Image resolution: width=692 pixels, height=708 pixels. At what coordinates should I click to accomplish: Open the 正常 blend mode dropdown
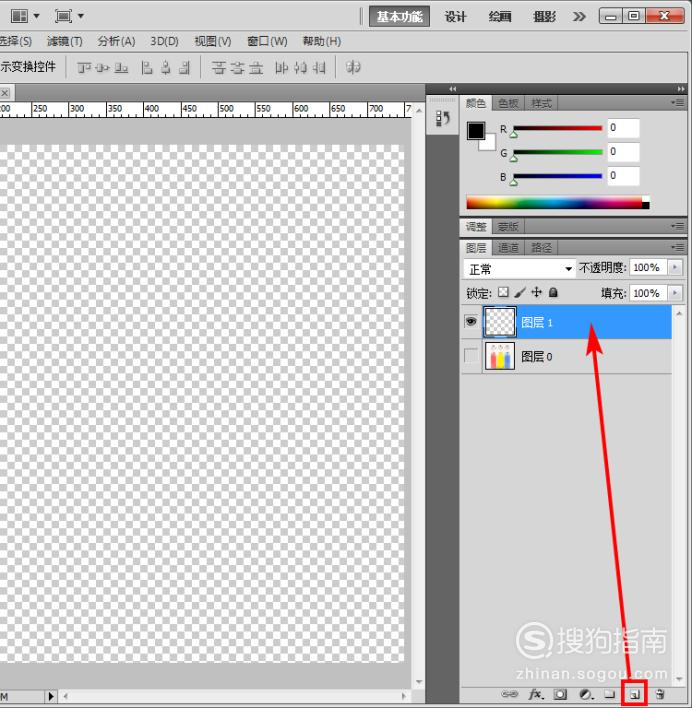tap(519, 269)
